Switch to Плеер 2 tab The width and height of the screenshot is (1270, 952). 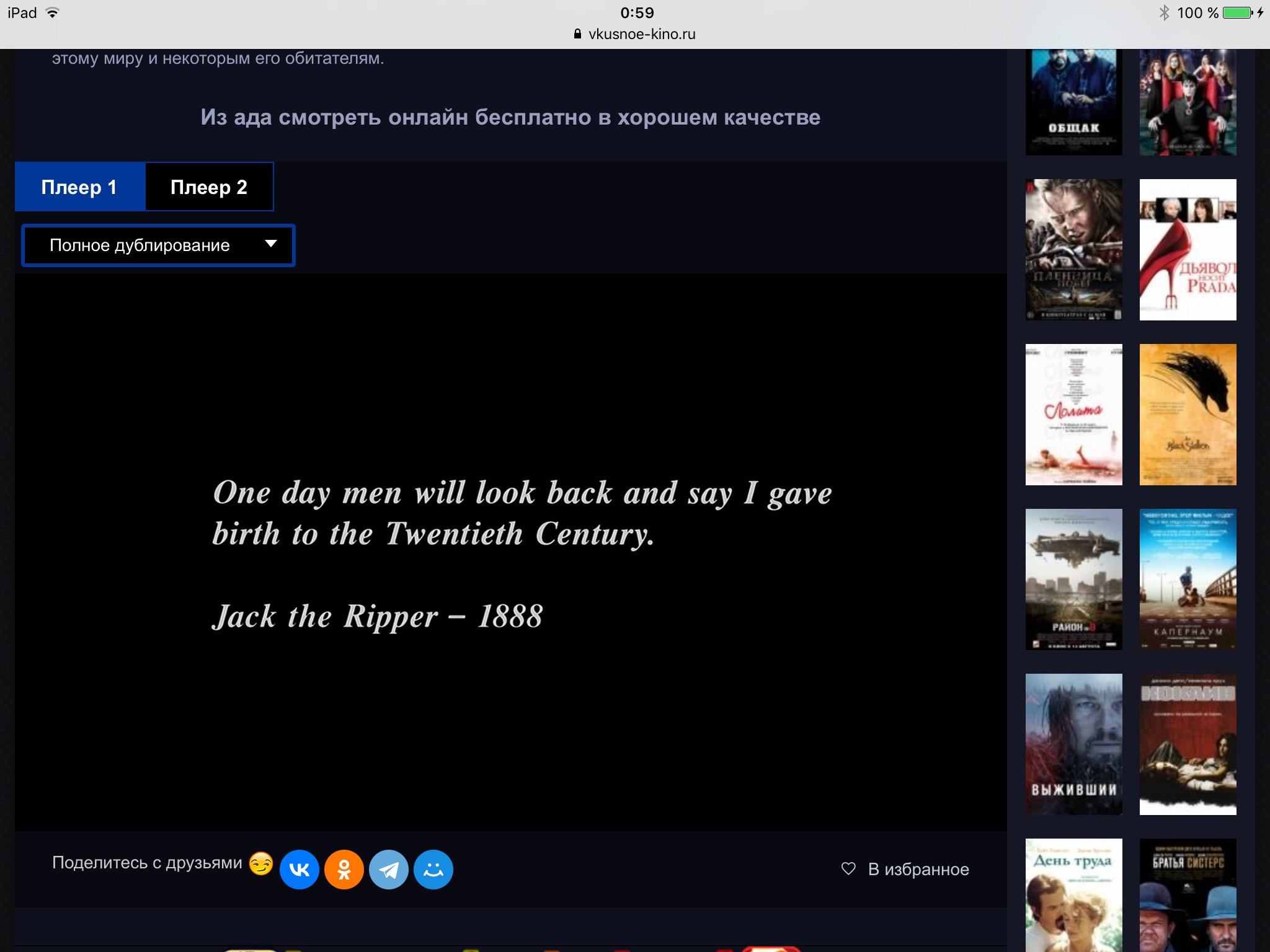click(209, 187)
